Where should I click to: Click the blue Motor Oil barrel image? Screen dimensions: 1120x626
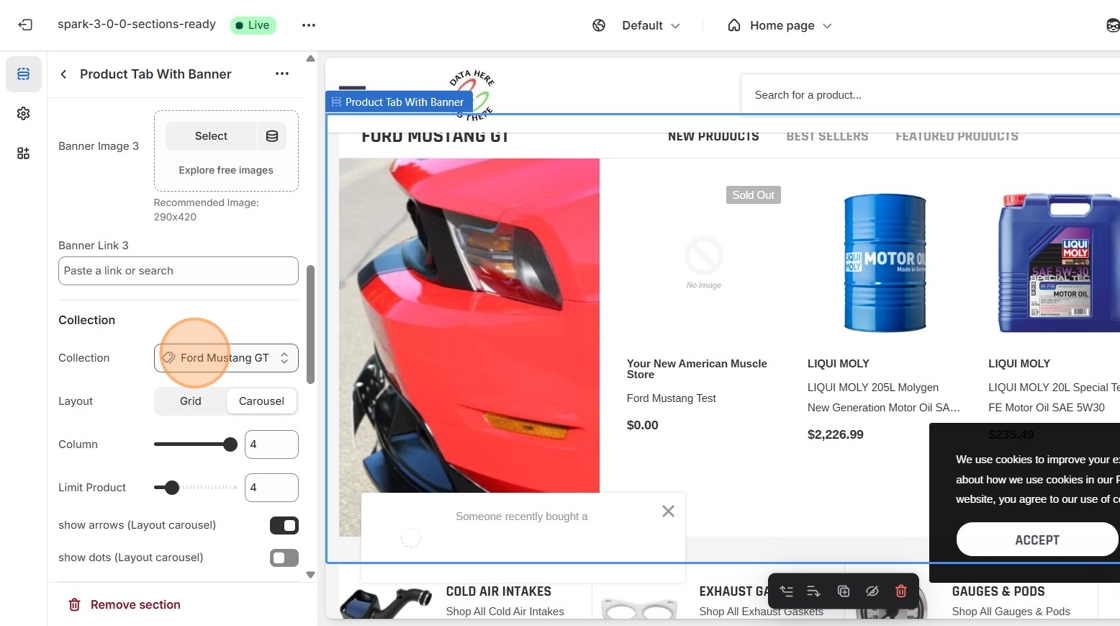point(884,262)
